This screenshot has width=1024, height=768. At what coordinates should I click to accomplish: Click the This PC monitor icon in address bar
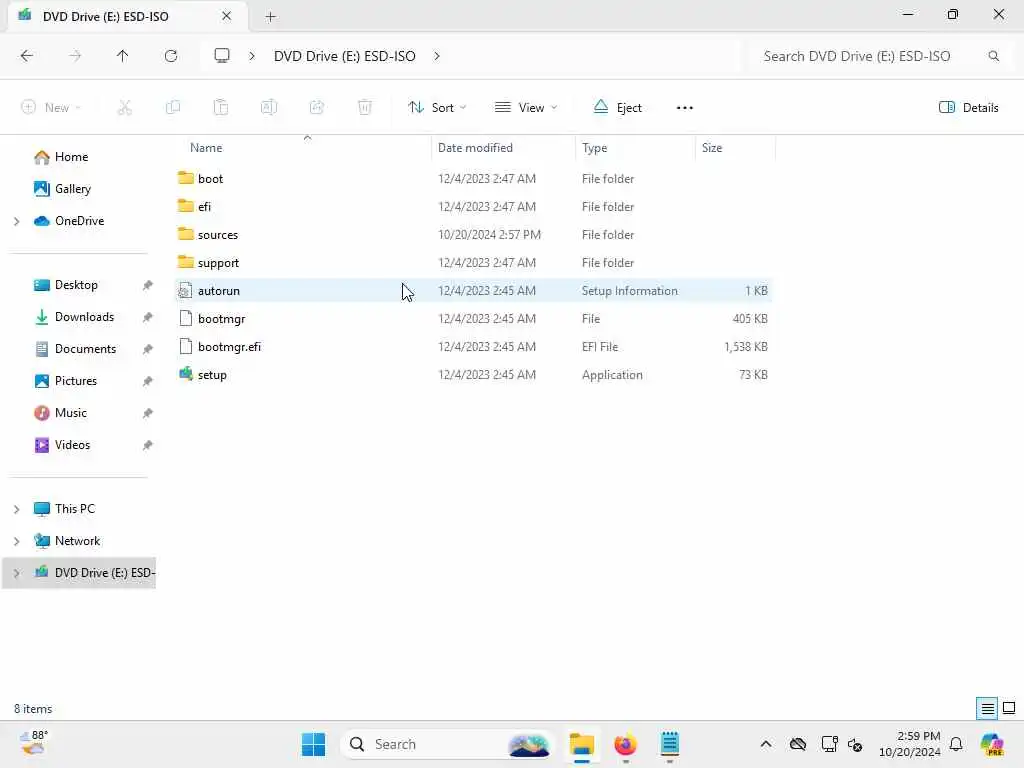coord(222,56)
